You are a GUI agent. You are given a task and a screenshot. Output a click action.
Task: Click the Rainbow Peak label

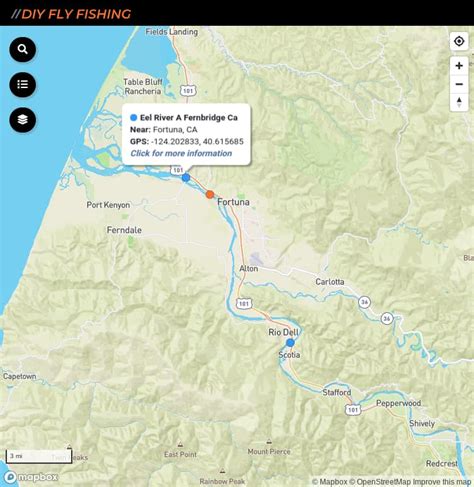tap(222, 481)
